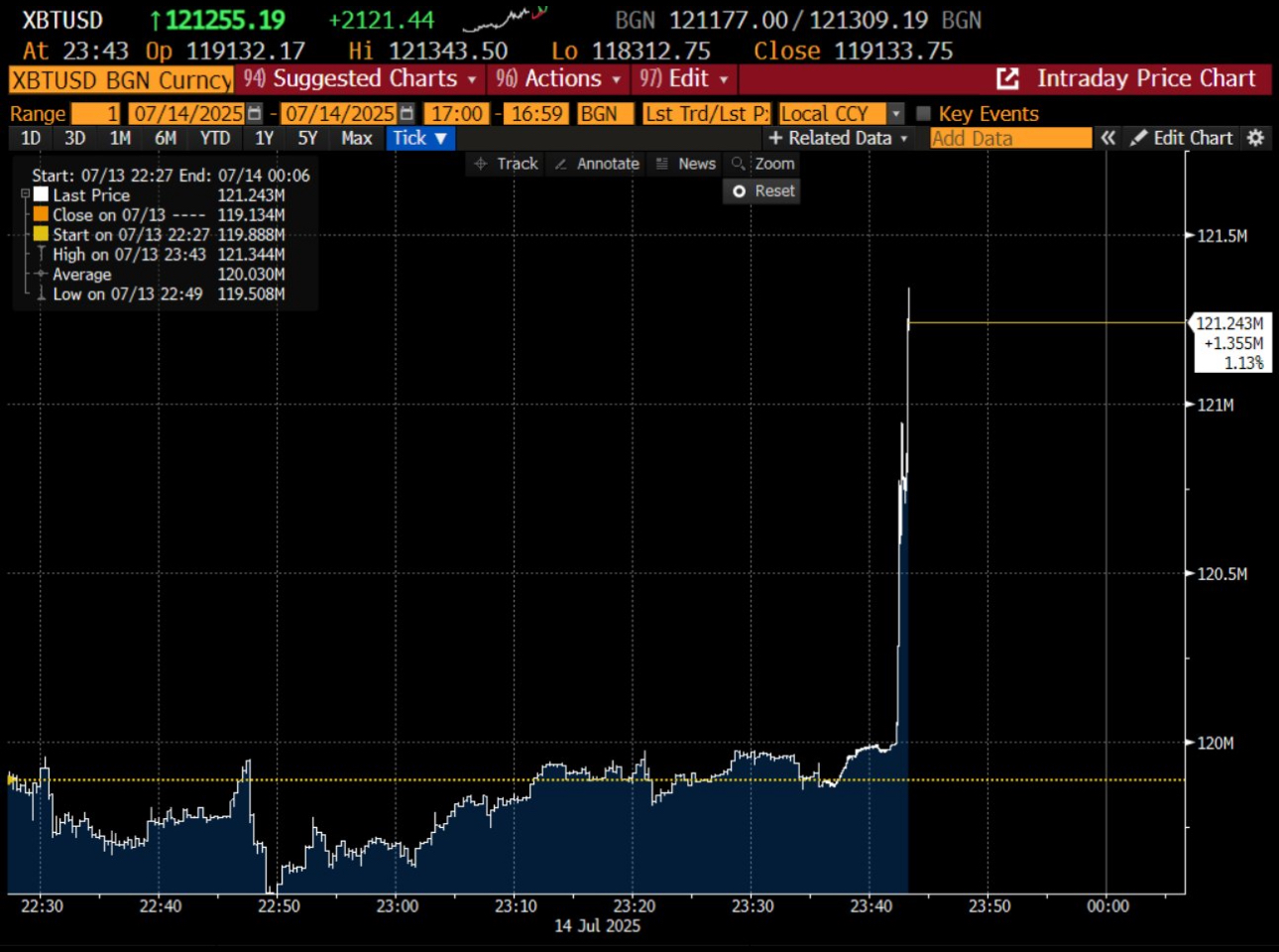Switch to the 3D range tab
1279x952 pixels.
tap(75, 138)
